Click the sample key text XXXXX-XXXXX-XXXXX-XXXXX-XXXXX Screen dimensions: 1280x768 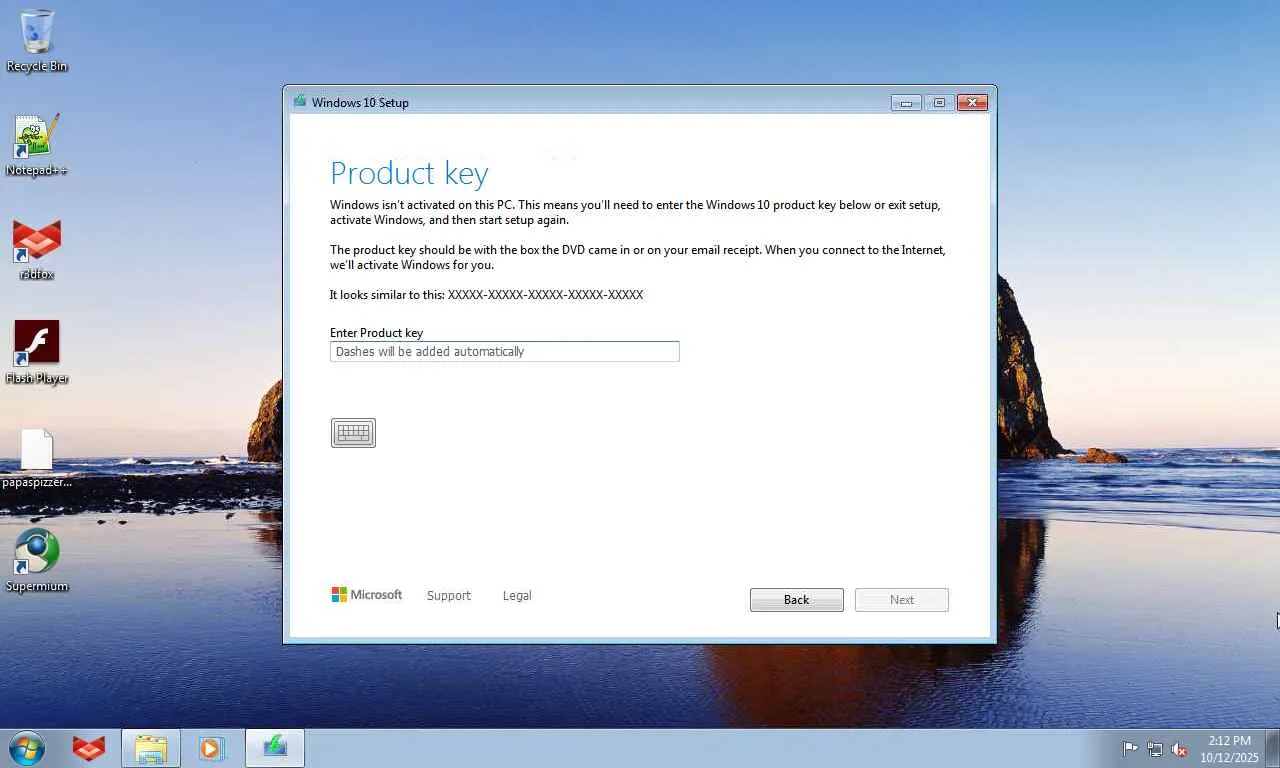pos(546,295)
